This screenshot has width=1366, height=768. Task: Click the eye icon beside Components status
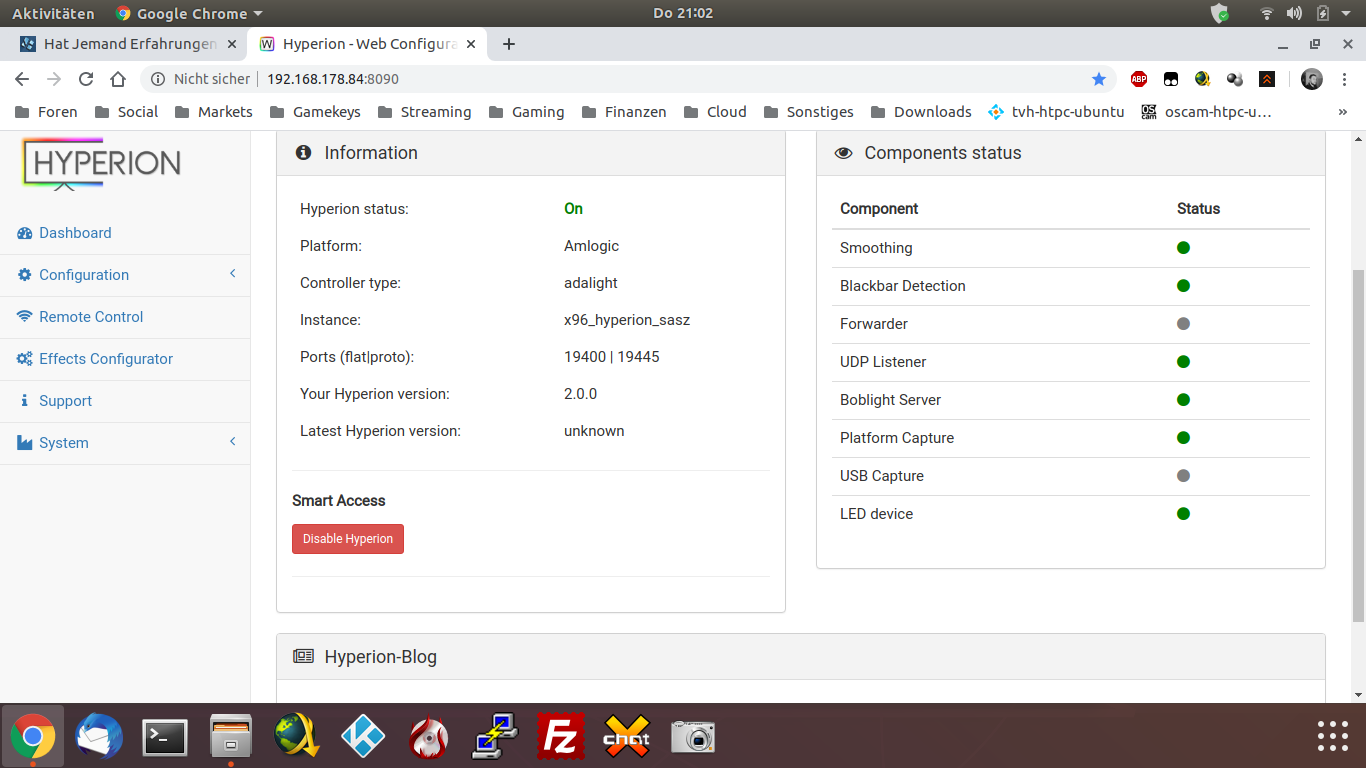point(844,153)
